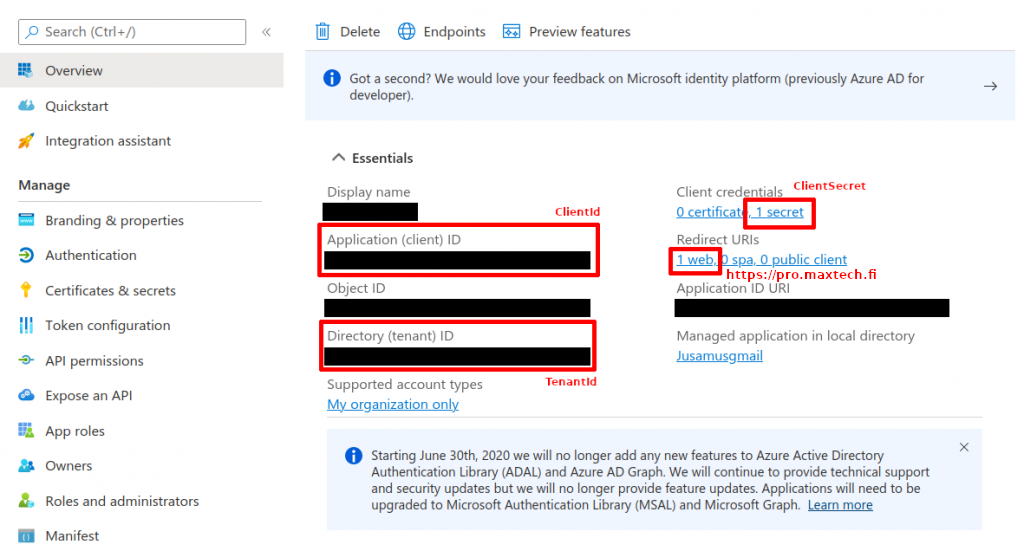Open Learn more link in notice
This screenshot has height=551, width=1024.
840,505
